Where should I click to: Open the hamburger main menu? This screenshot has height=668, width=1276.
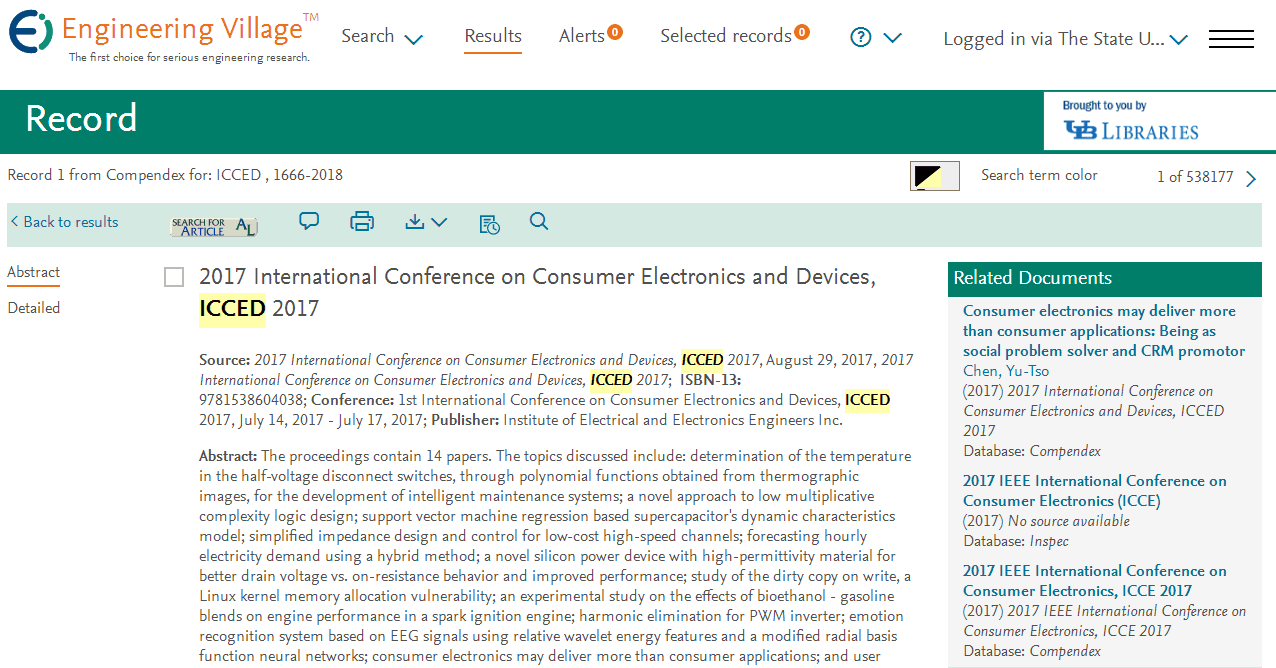click(x=1231, y=39)
